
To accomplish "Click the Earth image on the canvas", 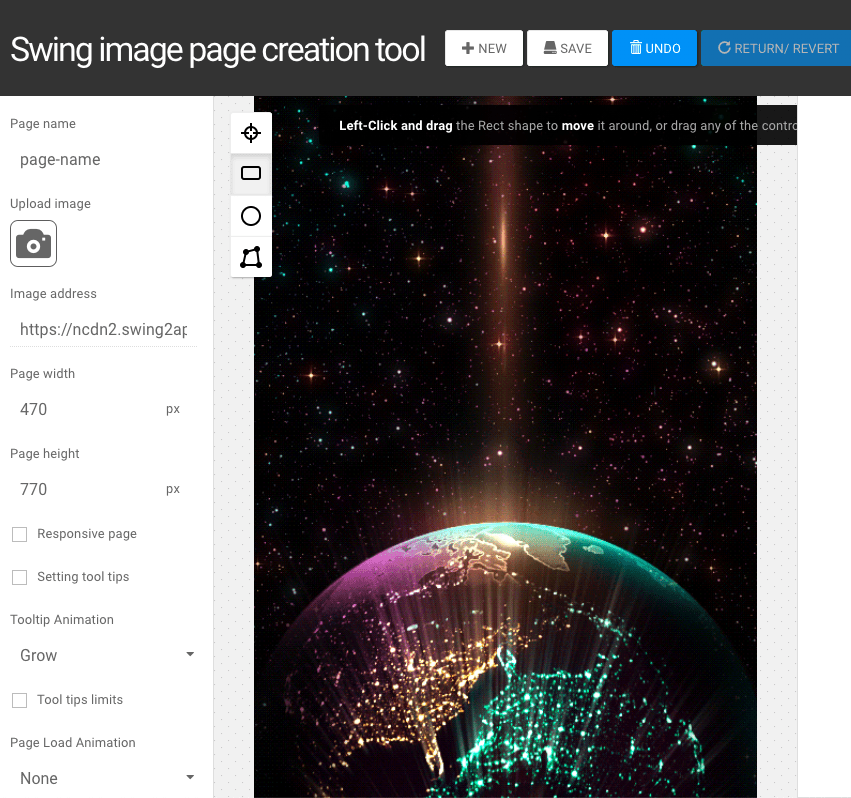I will click(505, 660).
